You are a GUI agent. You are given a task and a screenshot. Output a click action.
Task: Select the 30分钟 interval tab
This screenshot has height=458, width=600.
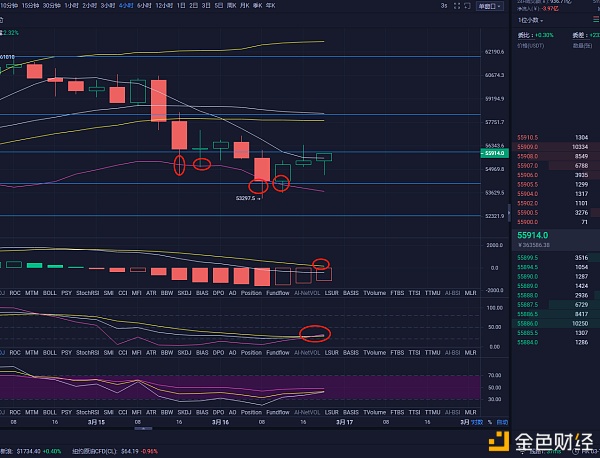coord(51,6)
